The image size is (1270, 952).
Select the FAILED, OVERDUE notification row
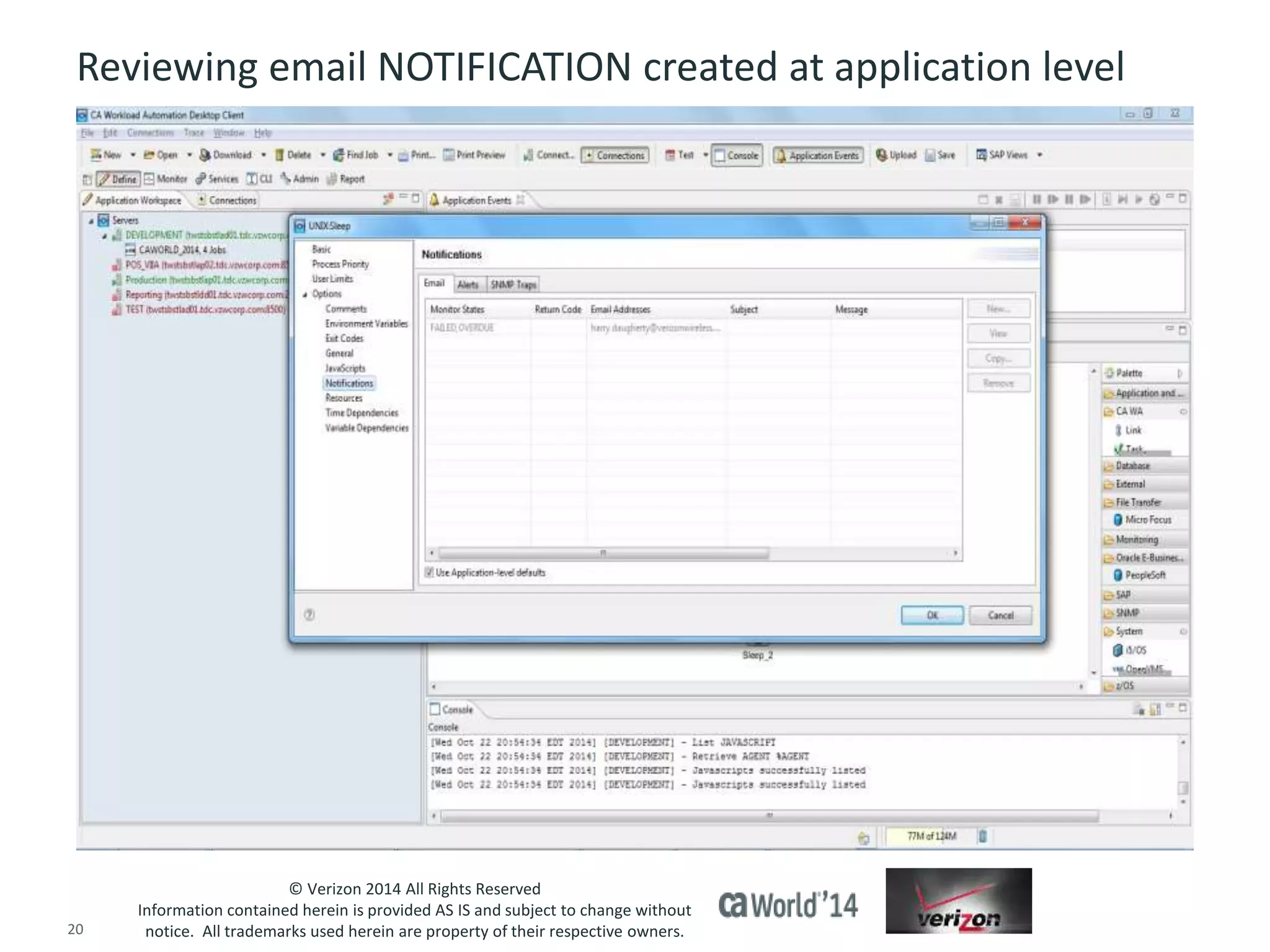coord(693,328)
